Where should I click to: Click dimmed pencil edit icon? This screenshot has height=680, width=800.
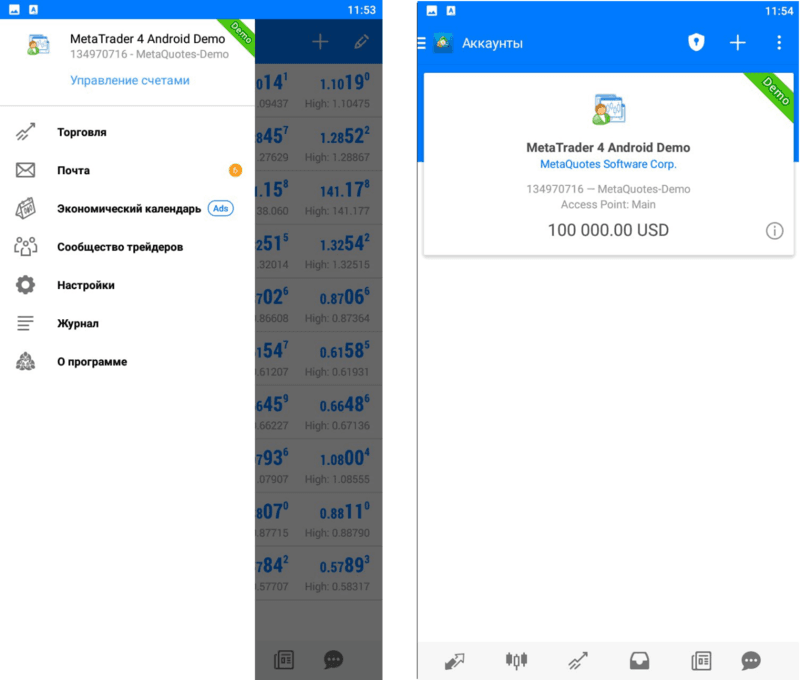361,42
